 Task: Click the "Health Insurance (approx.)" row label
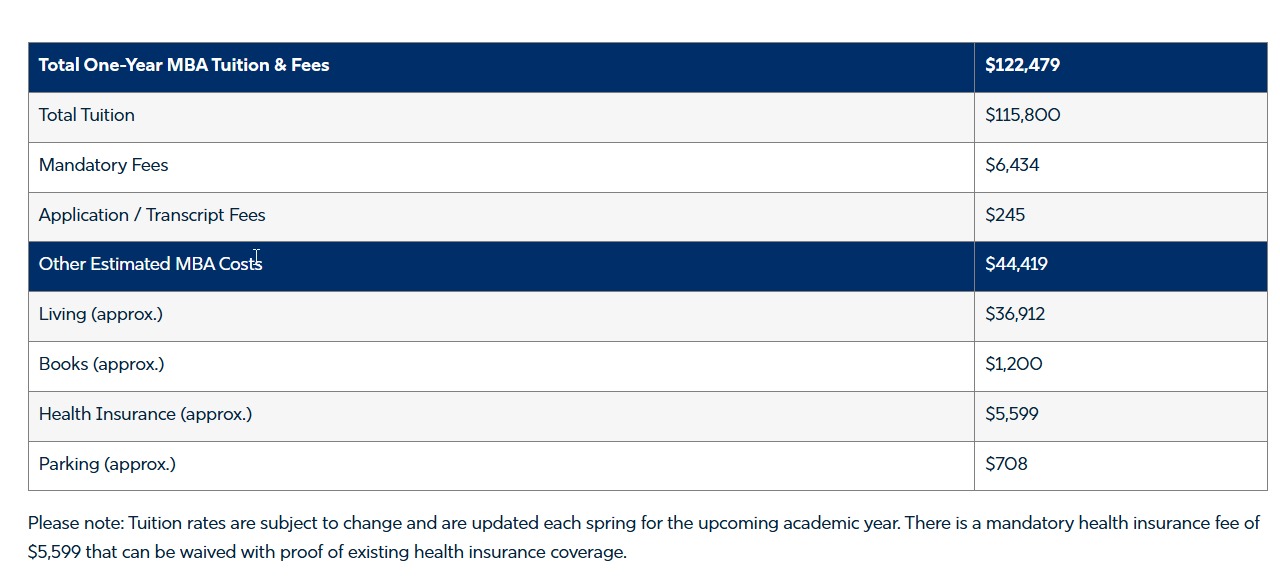145,414
